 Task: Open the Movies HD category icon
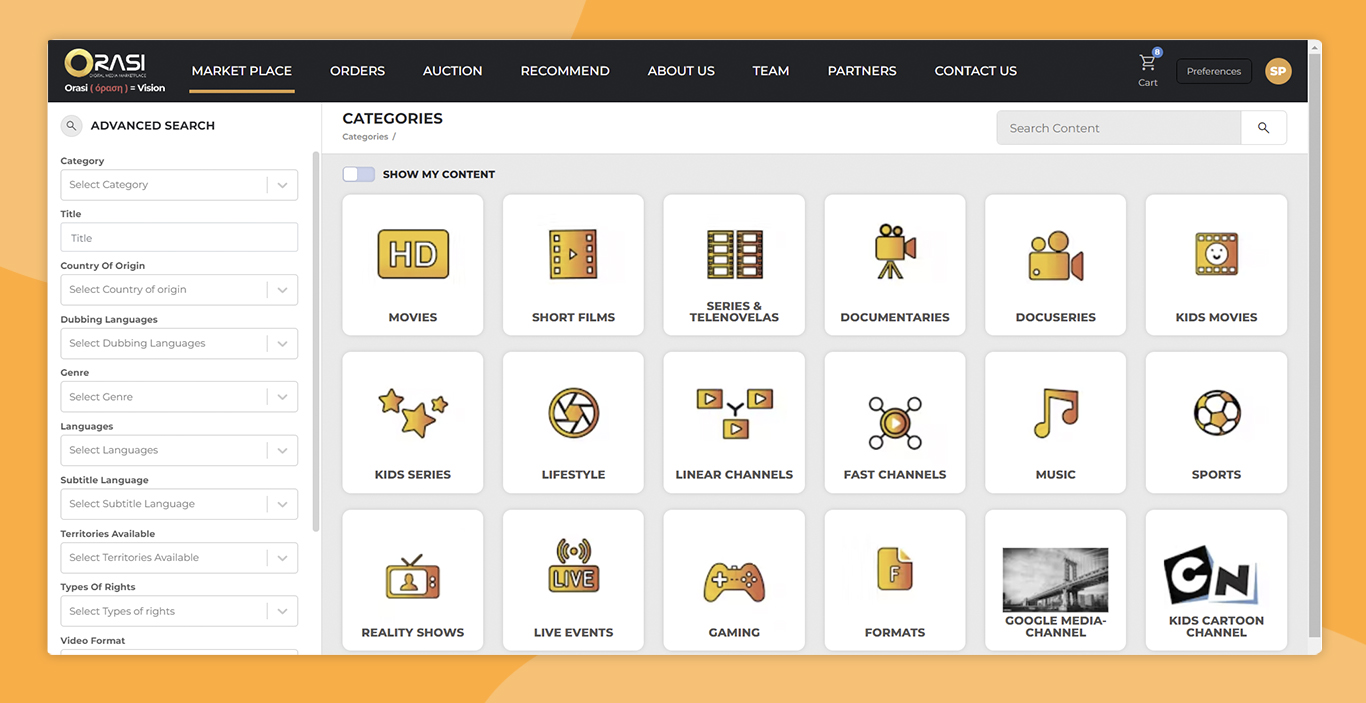(413, 254)
